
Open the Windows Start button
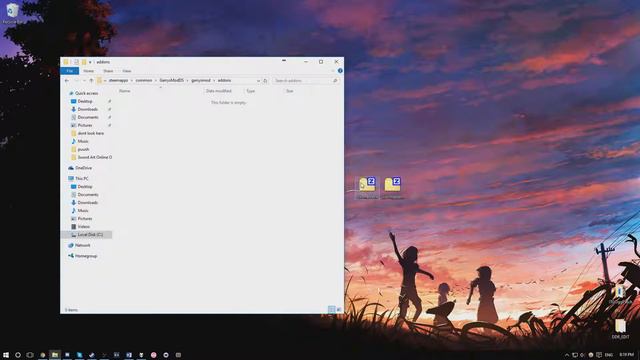(6, 355)
